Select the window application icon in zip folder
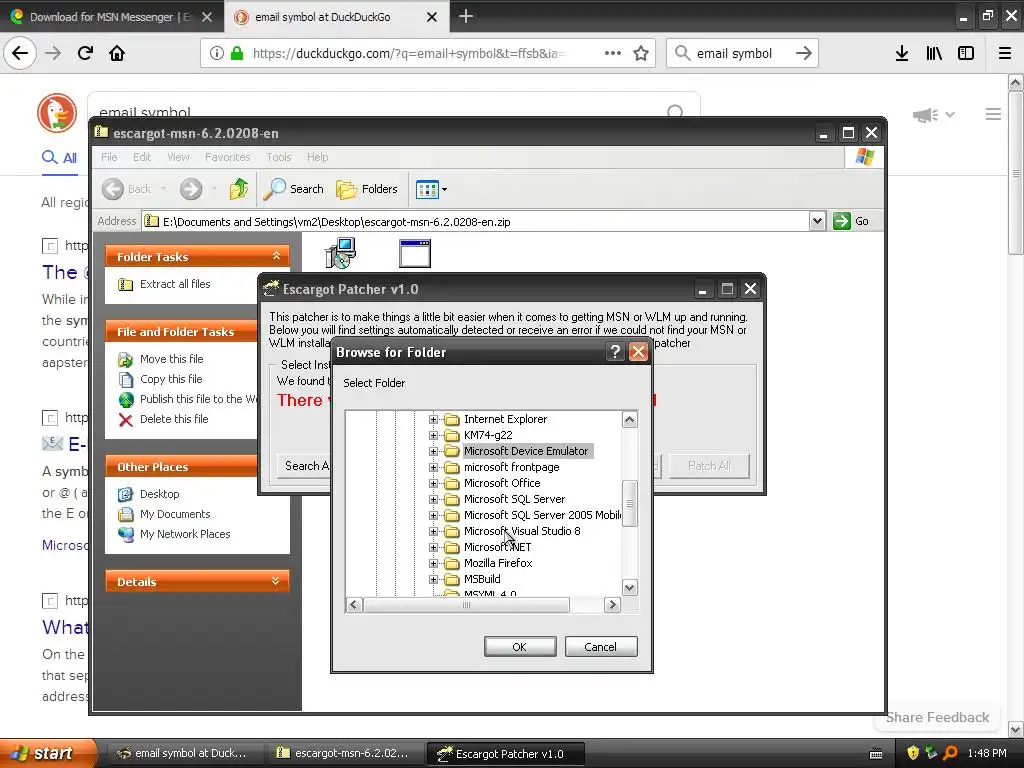 (415, 253)
